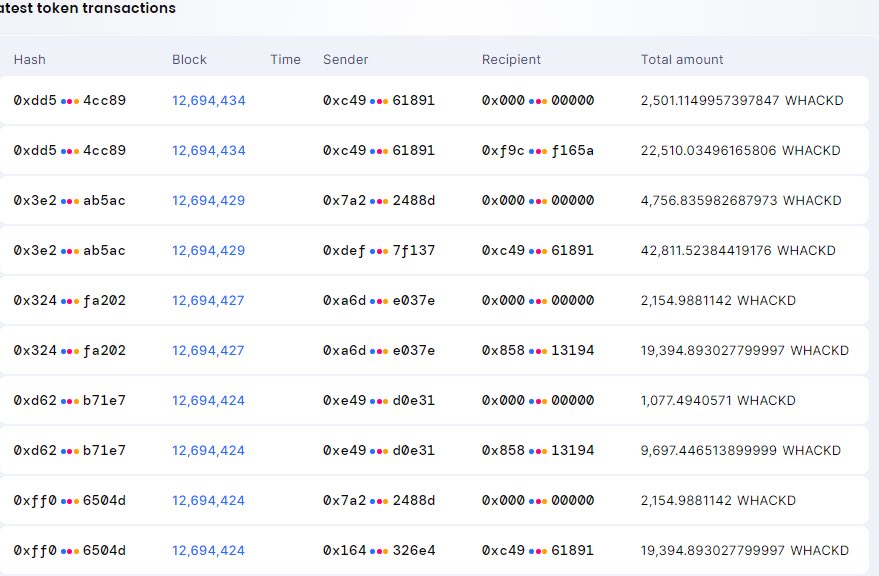
Task: Open block 12,694,427 in the 0x858…13194 recipient row
Action: (x=208, y=351)
